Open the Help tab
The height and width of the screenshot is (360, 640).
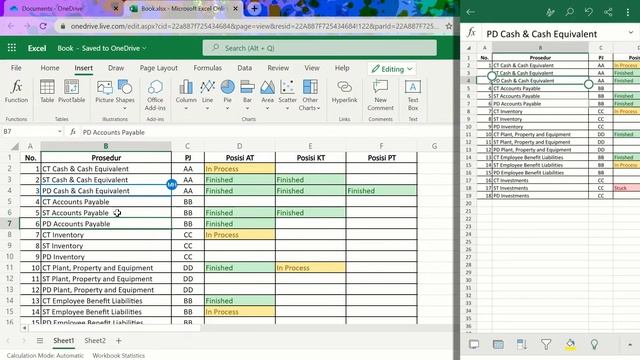click(342, 68)
